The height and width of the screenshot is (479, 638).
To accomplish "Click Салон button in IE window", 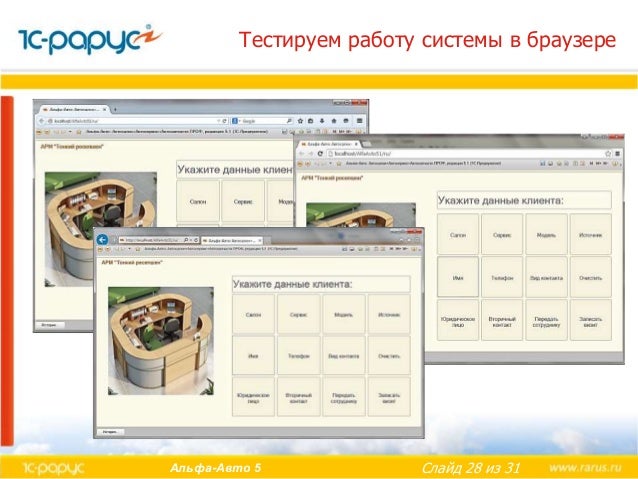I will point(253,314).
